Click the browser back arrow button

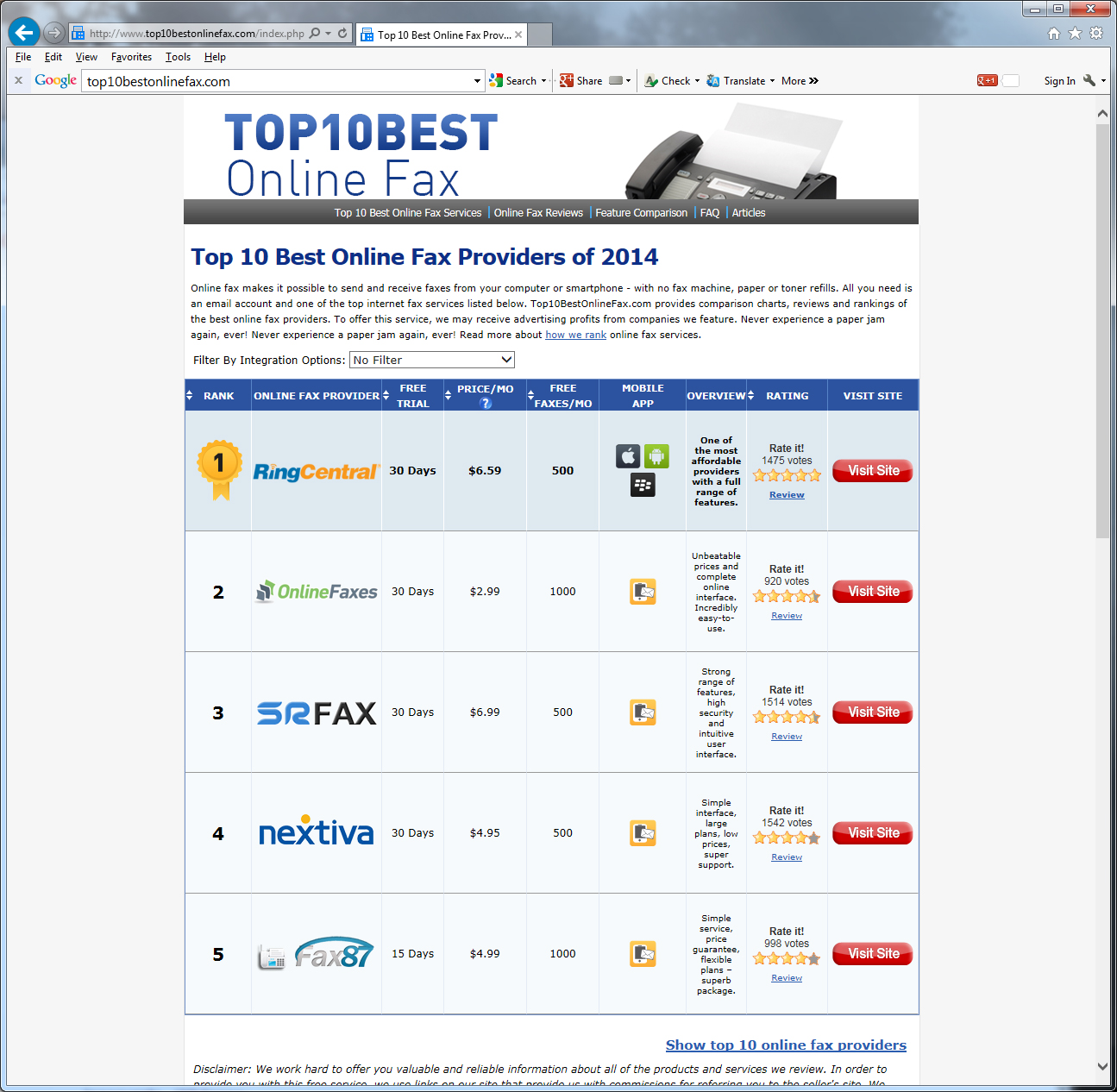pos(24,33)
